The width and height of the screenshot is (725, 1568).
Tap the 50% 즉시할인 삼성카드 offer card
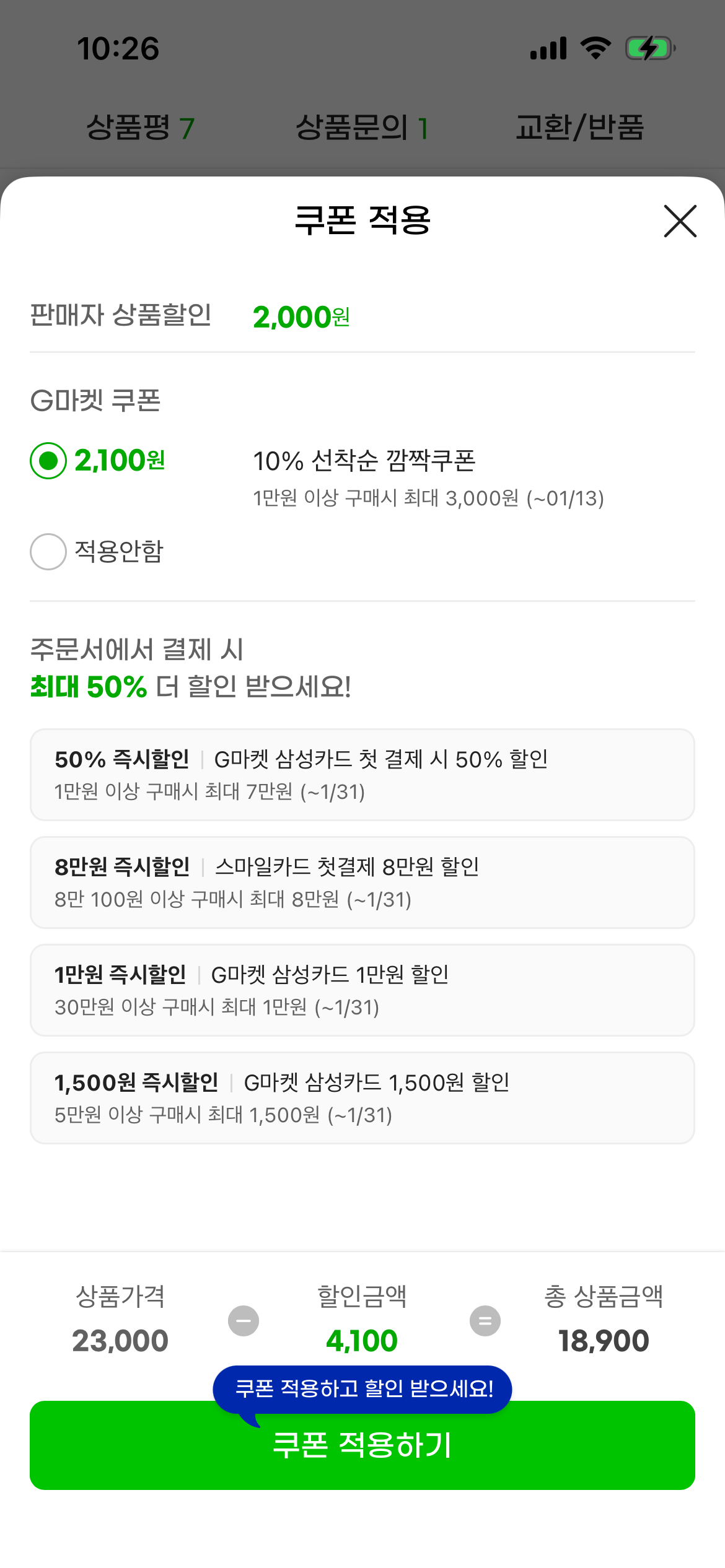coord(362,775)
